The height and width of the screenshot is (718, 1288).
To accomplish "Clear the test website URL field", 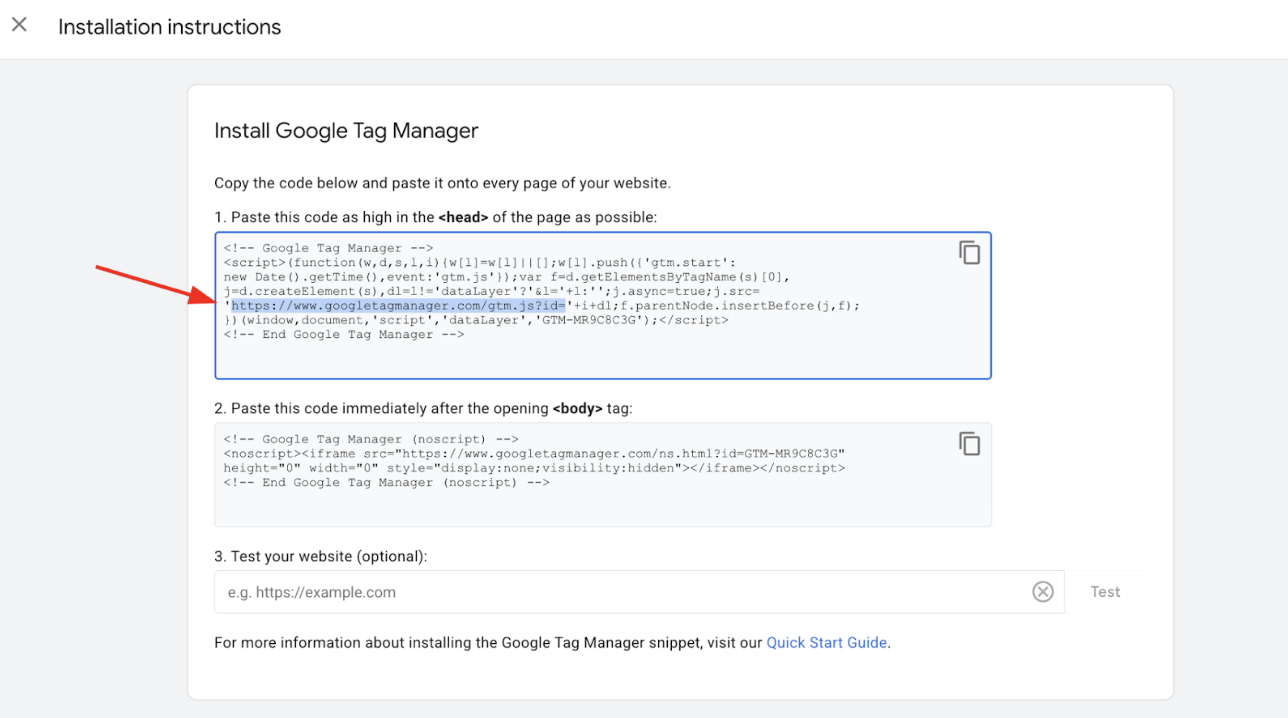I will [1043, 592].
